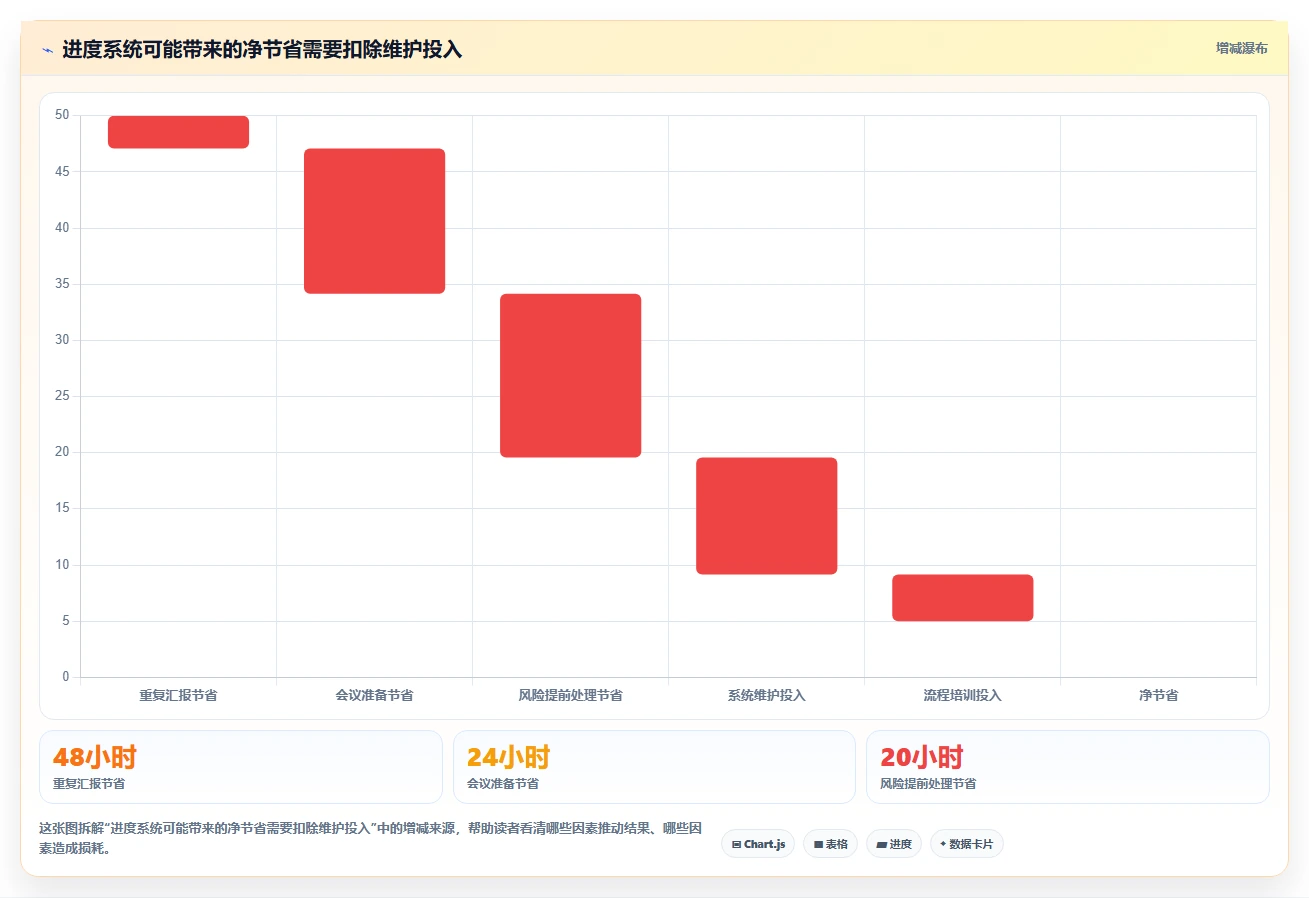Click the 风险提前处理节省 red bar

570,376
